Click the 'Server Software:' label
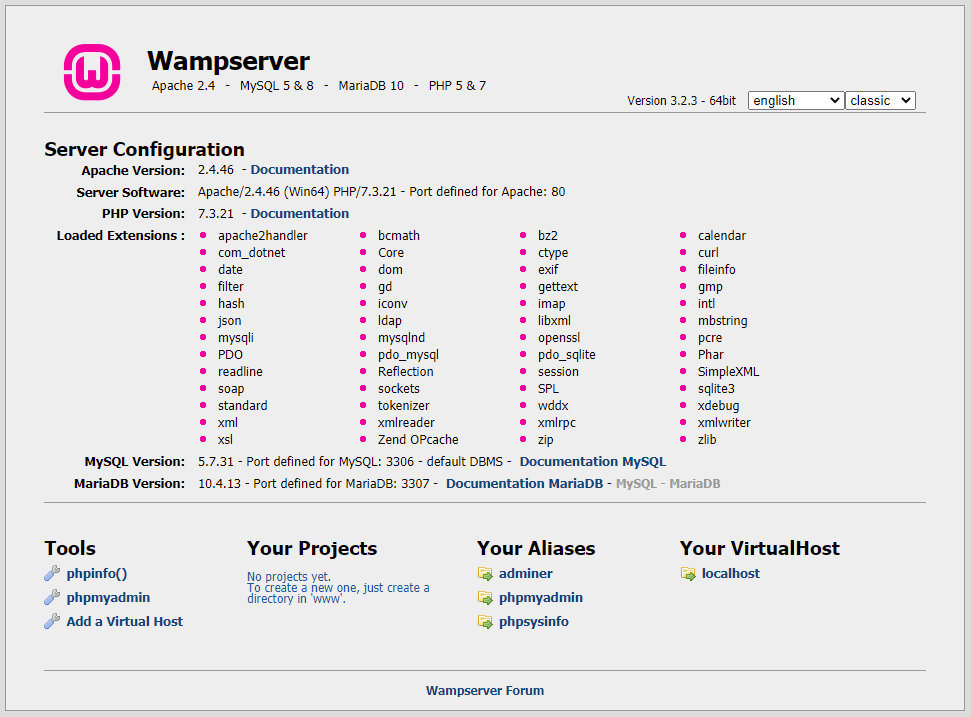 [131, 193]
